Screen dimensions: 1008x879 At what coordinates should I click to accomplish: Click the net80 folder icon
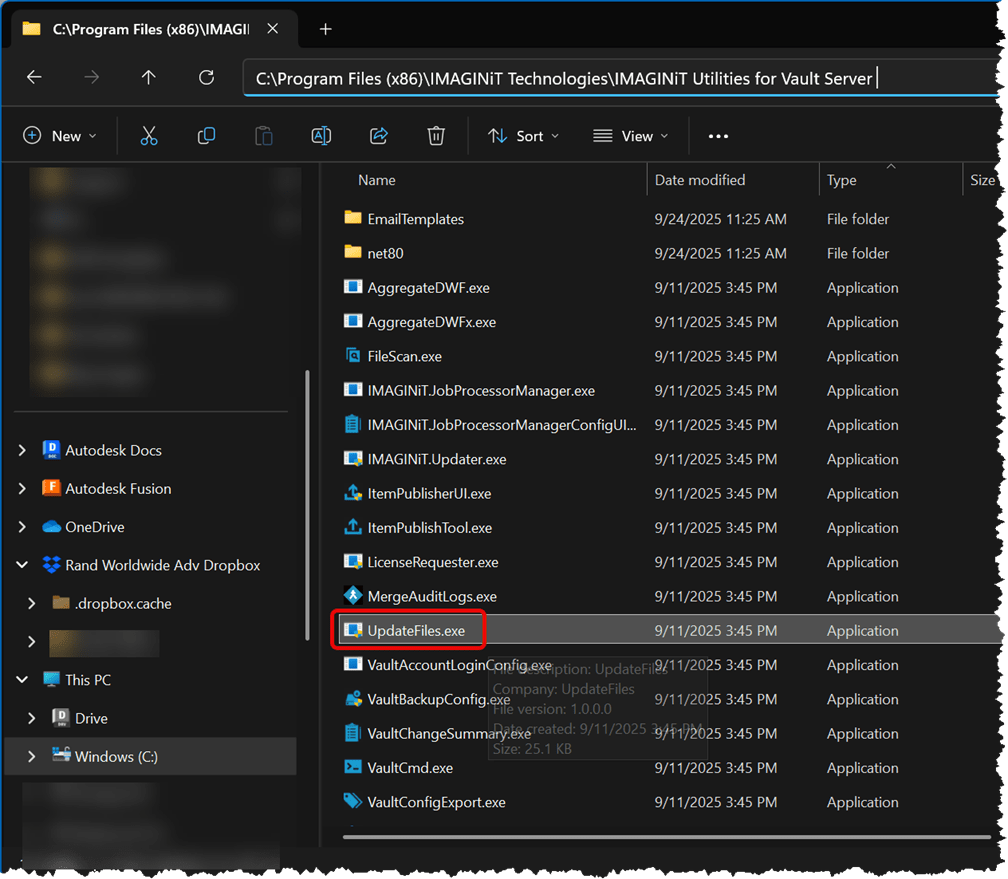(x=352, y=252)
